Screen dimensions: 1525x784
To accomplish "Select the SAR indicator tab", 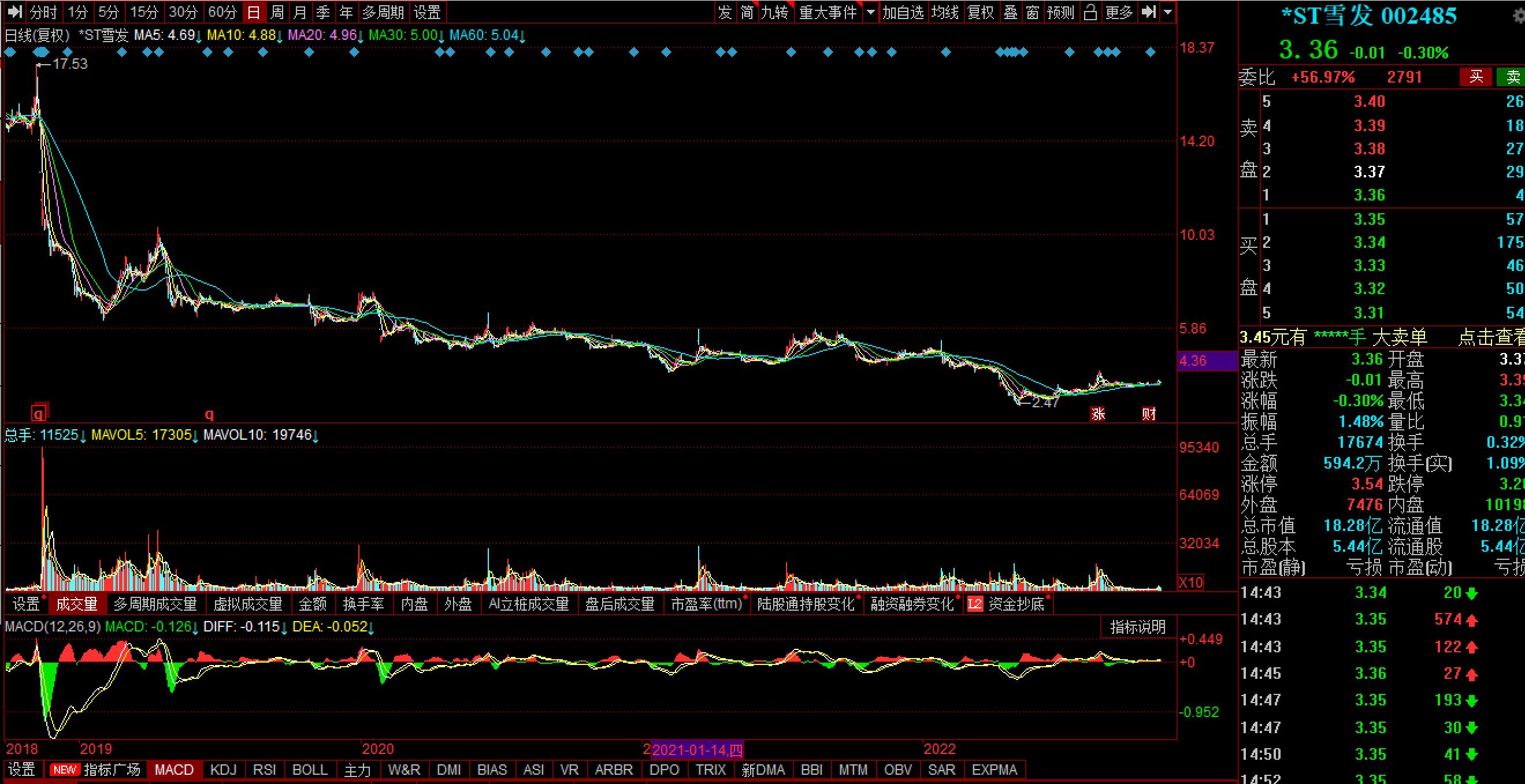I will click(x=941, y=769).
